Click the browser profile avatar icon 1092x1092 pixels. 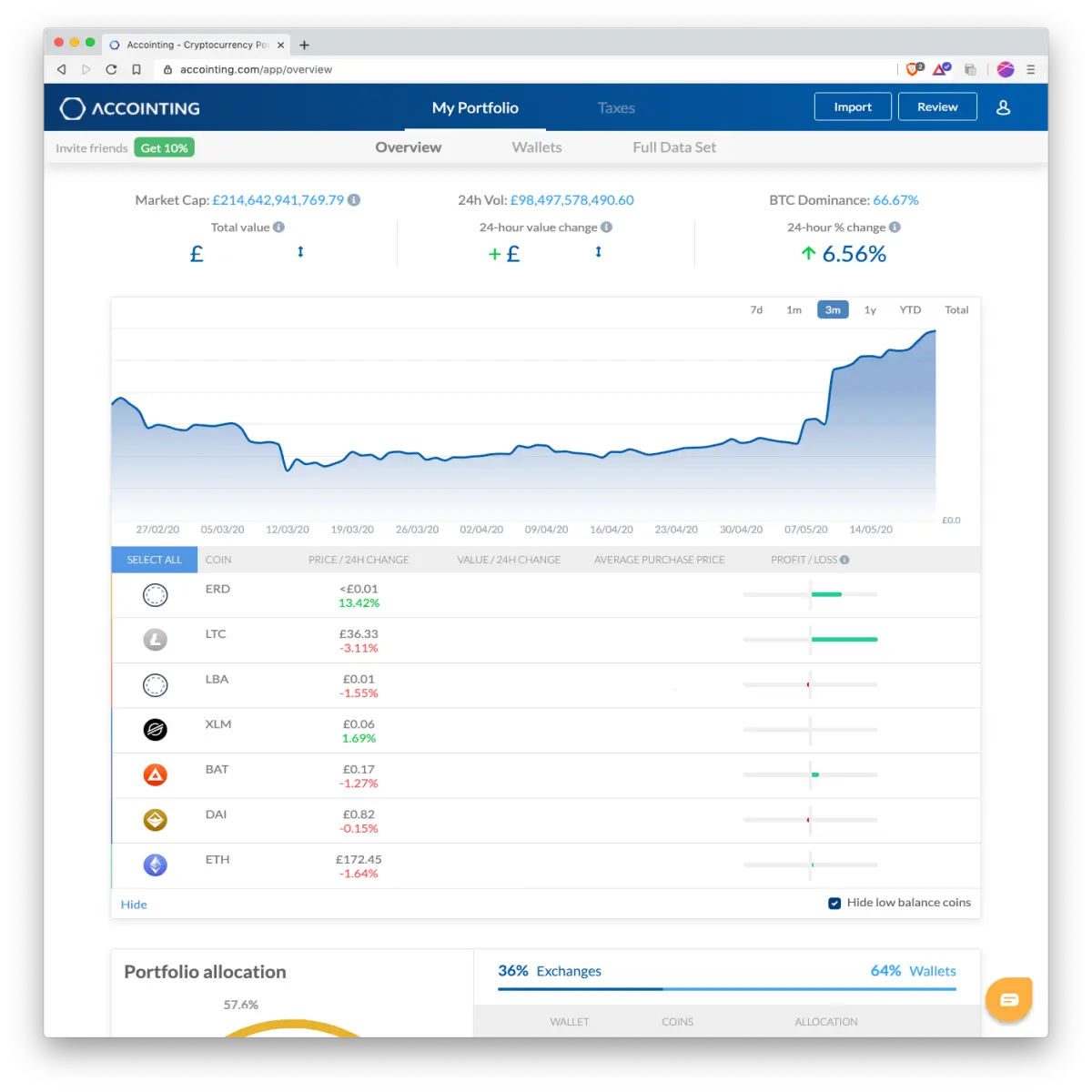click(x=1006, y=69)
